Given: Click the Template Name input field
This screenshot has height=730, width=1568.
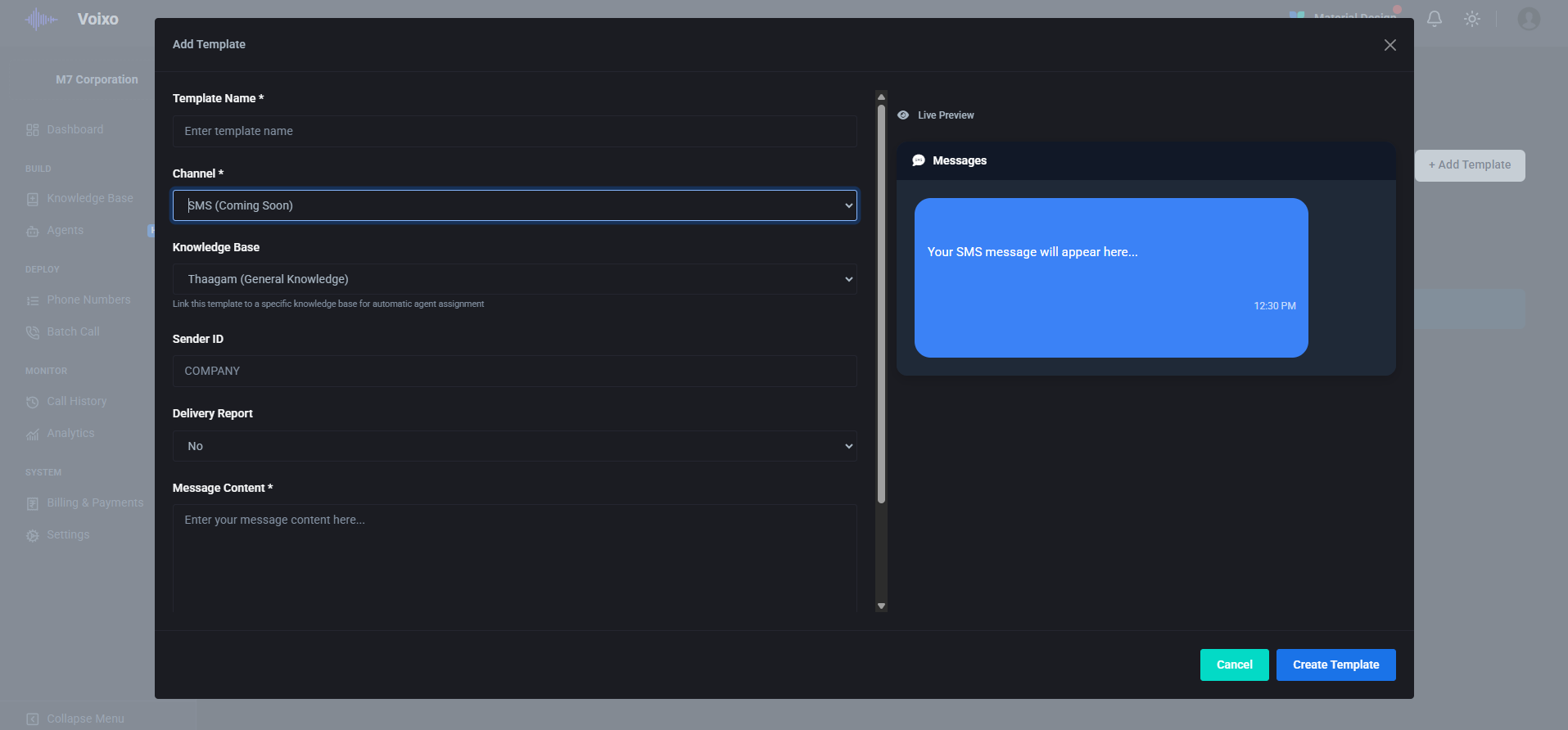Looking at the screenshot, I should [x=515, y=131].
